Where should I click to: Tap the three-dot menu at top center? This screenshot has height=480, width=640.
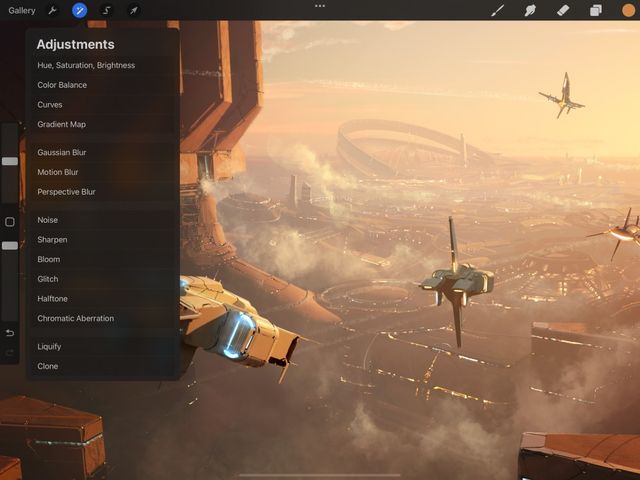pyautogui.click(x=320, y=6)
